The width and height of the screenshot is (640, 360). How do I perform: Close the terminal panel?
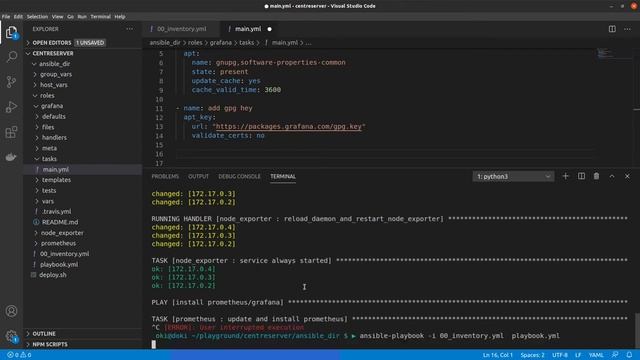627,176
